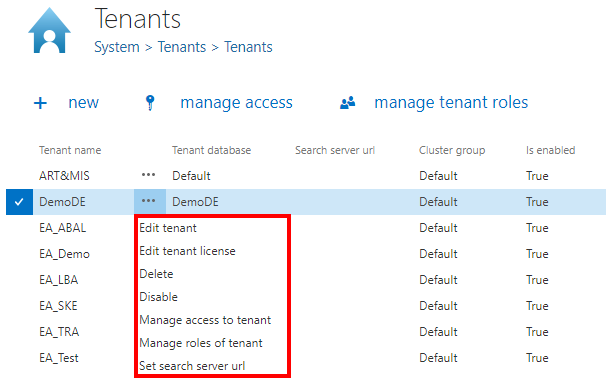Select the EA_LBA tenant row

(x=59, y=280)
